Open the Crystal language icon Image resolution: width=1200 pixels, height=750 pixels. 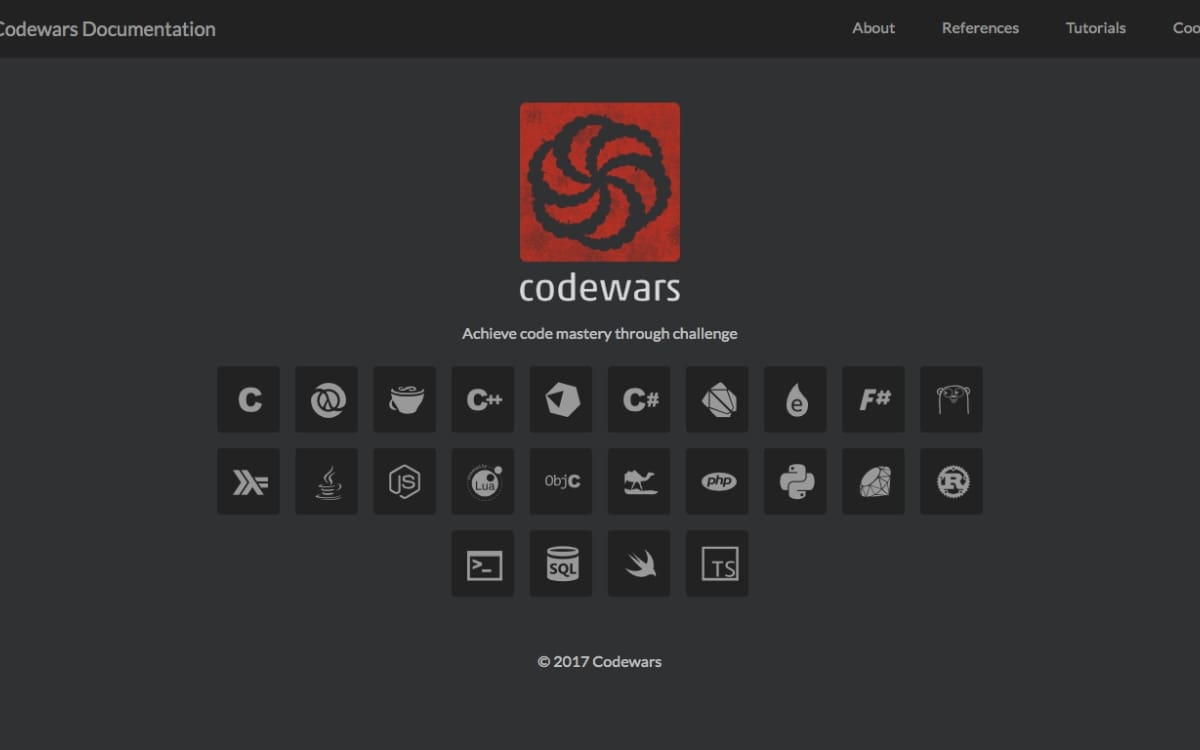[560, 399]
